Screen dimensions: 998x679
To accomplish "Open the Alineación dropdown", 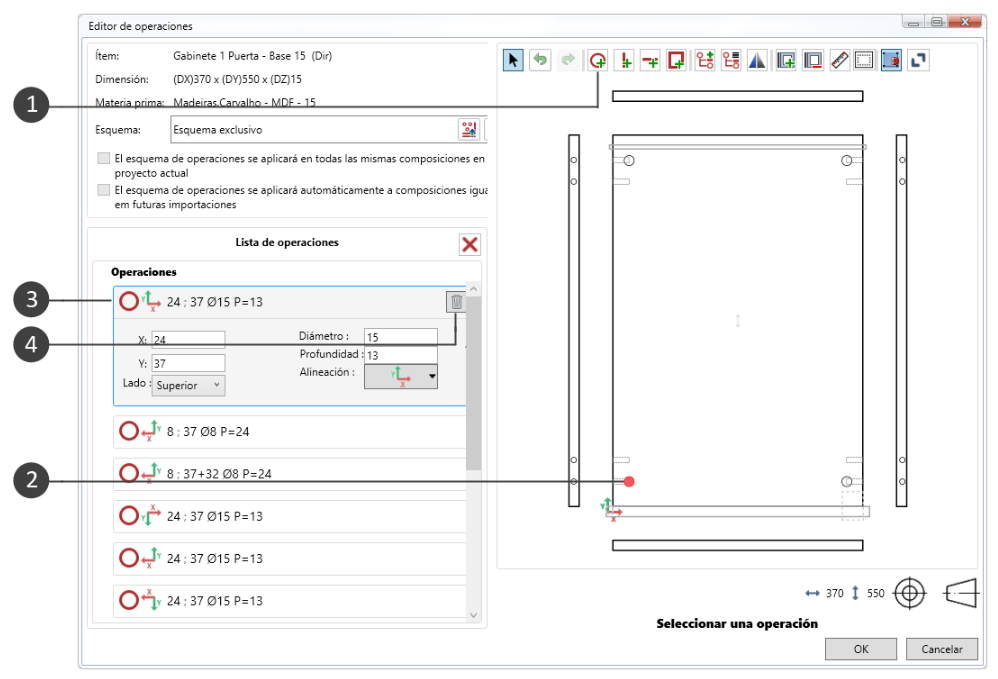I will pyautogui.click(x=400, y=375).
